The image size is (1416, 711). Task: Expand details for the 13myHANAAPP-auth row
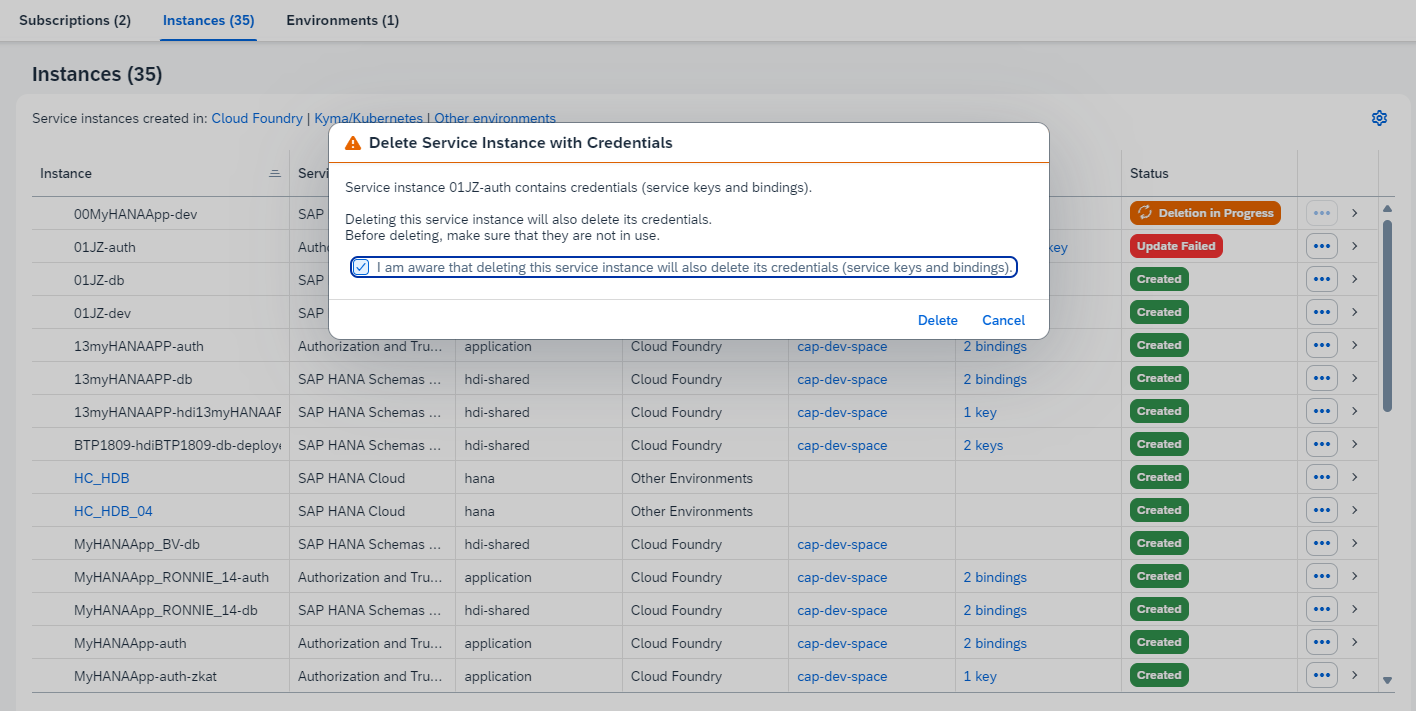tap(1354, 345)
